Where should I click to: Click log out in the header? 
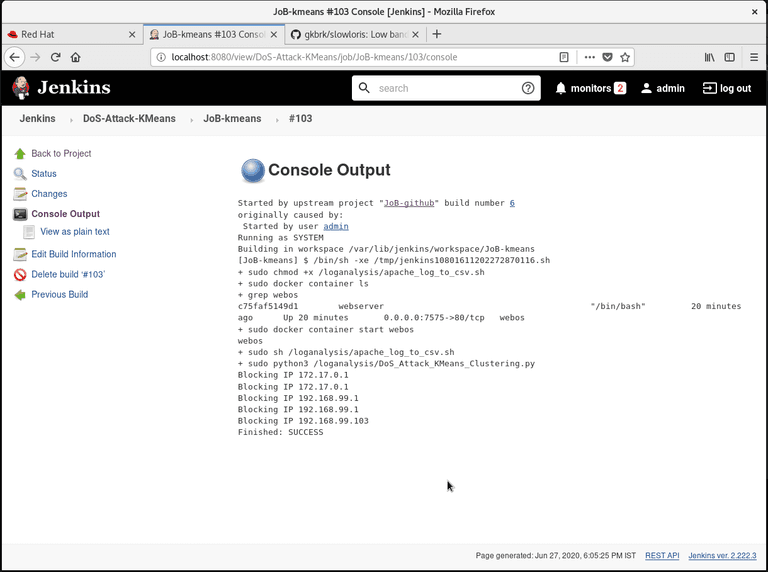727,88
